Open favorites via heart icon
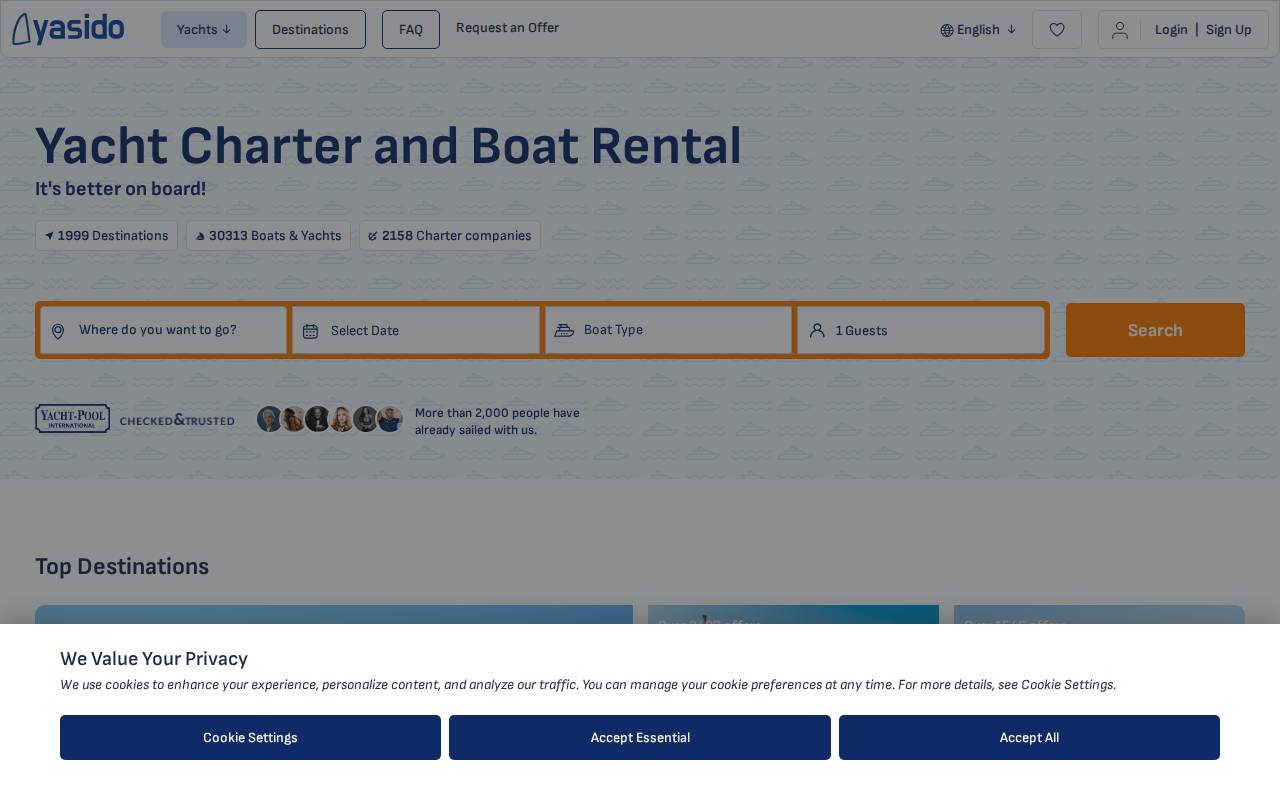 (x=1057, y=30)
